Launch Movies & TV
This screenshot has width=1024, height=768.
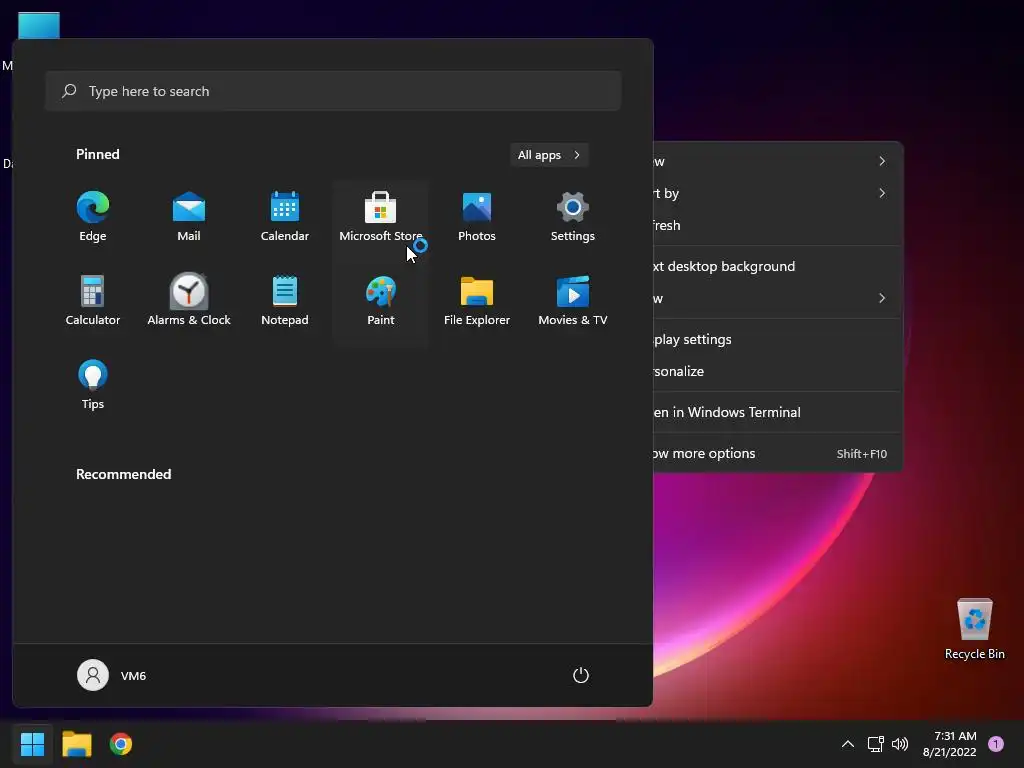573,301
